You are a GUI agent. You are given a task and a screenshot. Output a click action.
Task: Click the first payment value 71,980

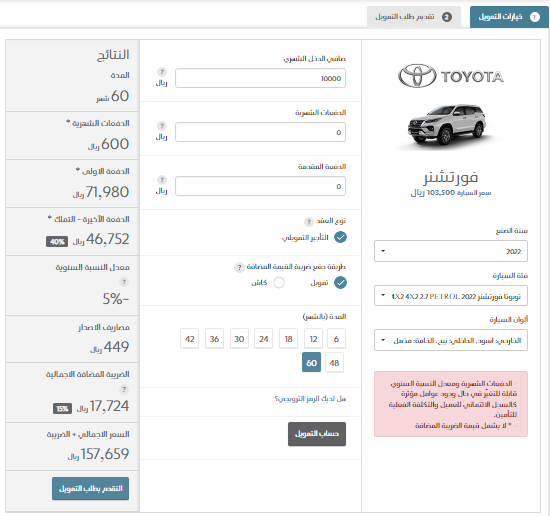[101, 192]
